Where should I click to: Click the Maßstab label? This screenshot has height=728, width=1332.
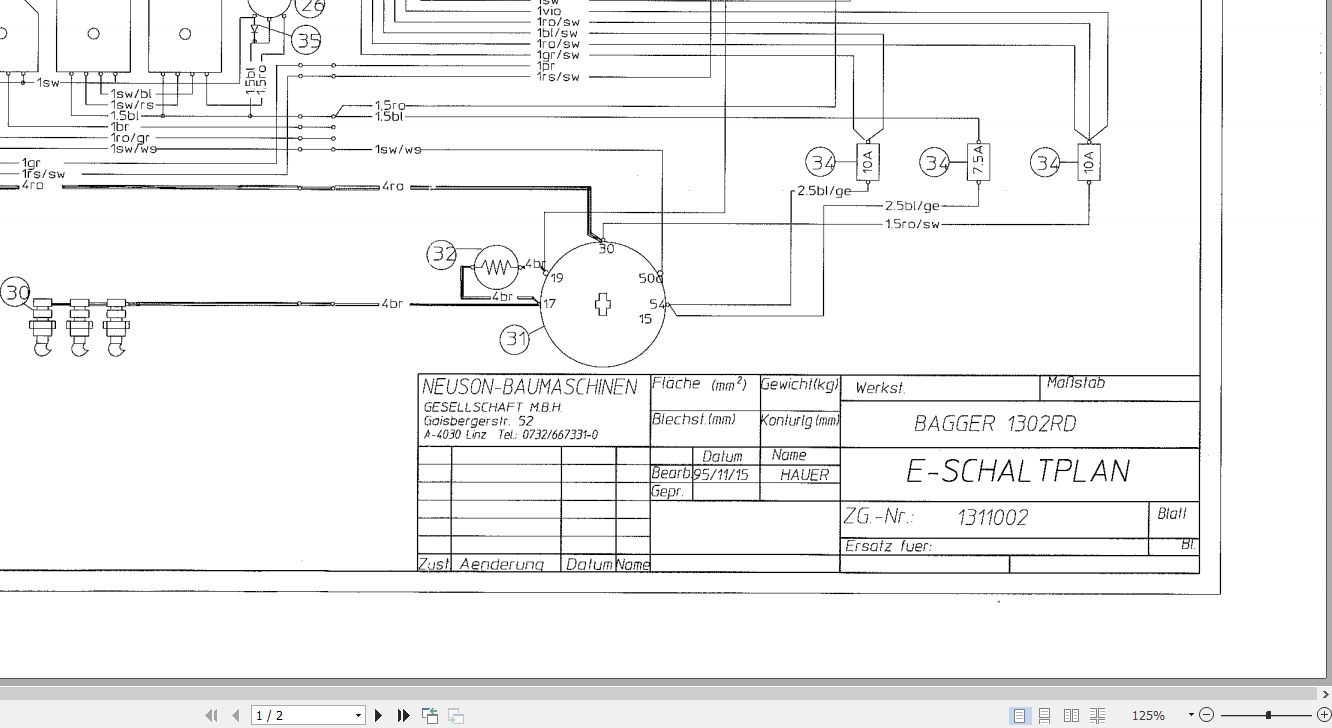pos(1075,383)
